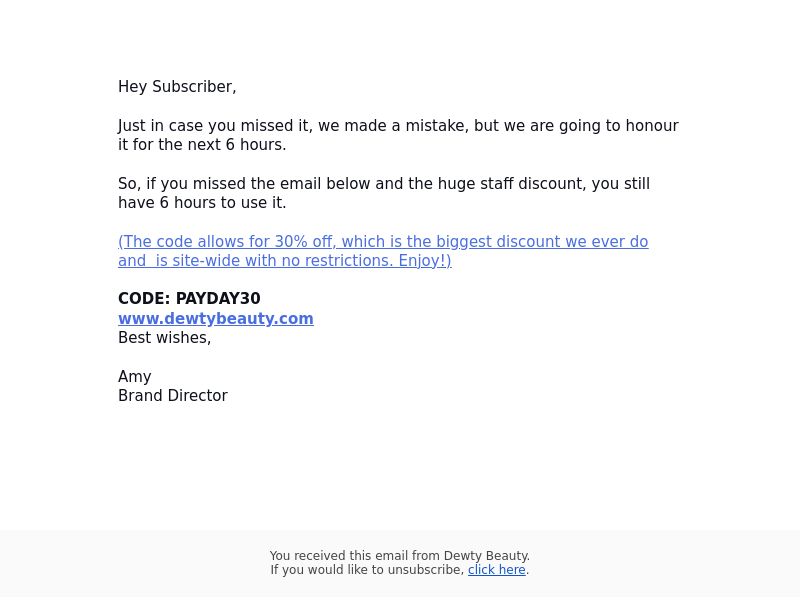Open the www.dewtybeauty.com link
The image size is (800, 600).
(216, 318)
